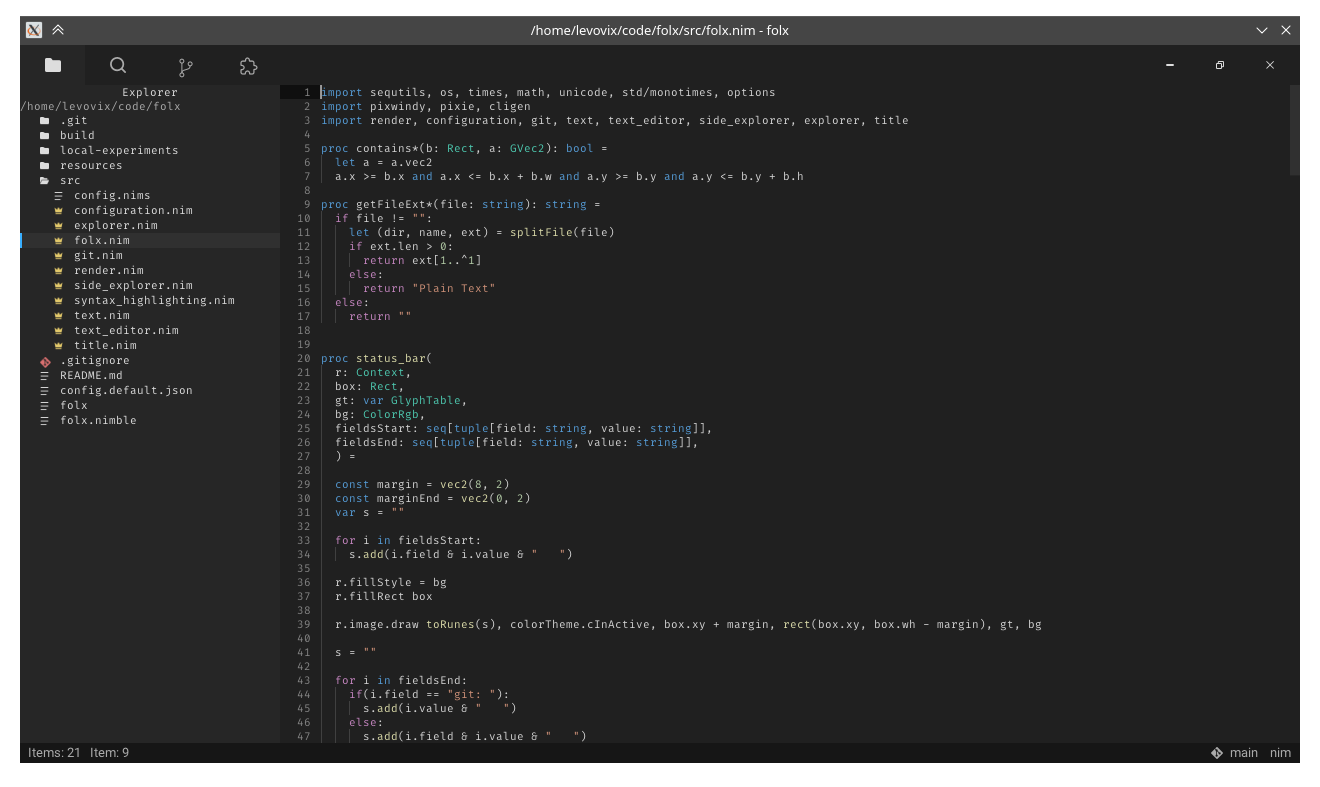Click the crown icon next to title.nim
The width and height of the screenshot is (1320, 787).
[59, 346]
